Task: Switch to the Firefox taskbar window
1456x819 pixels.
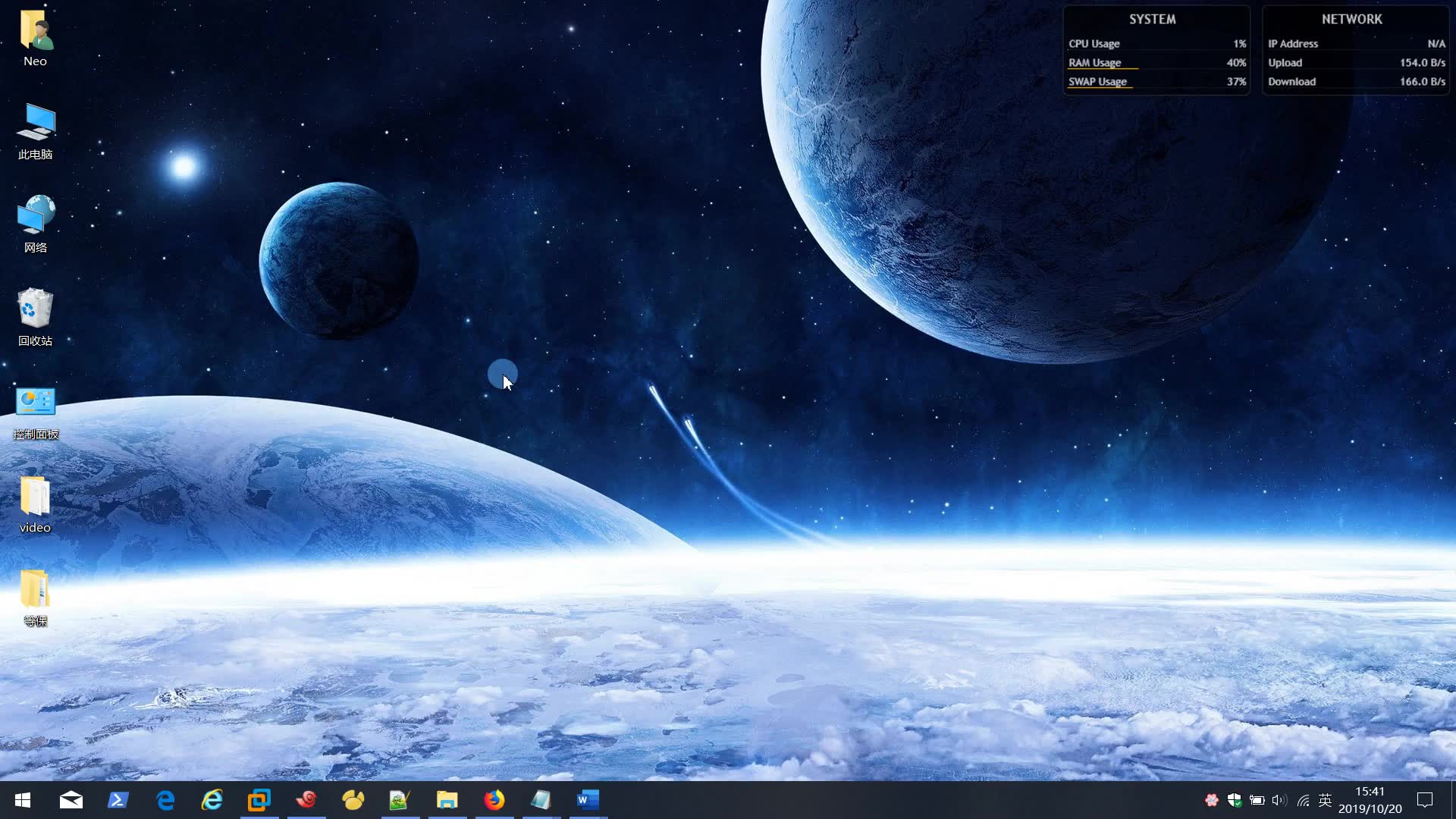Action: click(x=494, y=800)
